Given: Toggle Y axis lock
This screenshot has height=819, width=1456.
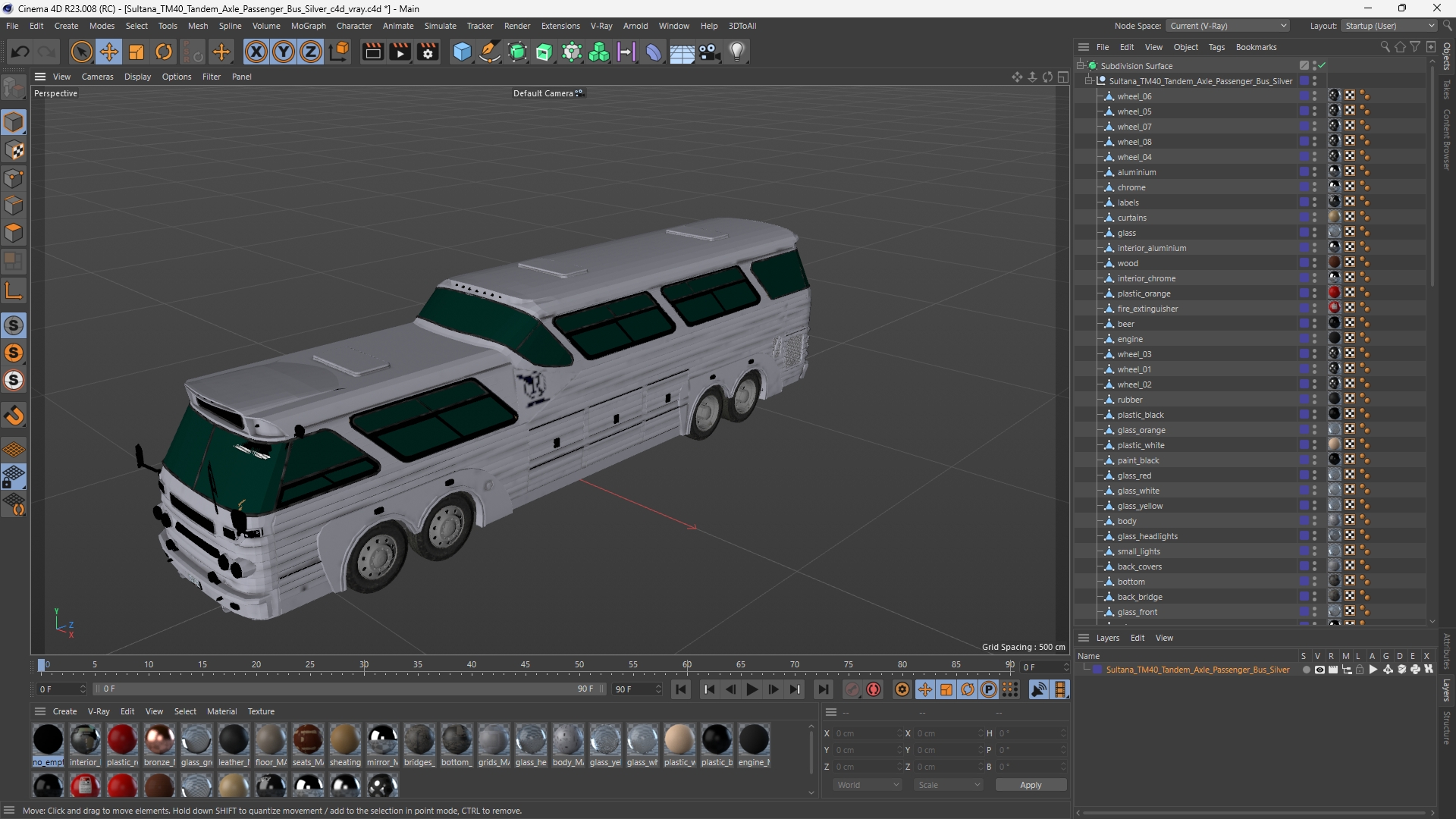Looking at the screenshot, I should pos(284,52).
